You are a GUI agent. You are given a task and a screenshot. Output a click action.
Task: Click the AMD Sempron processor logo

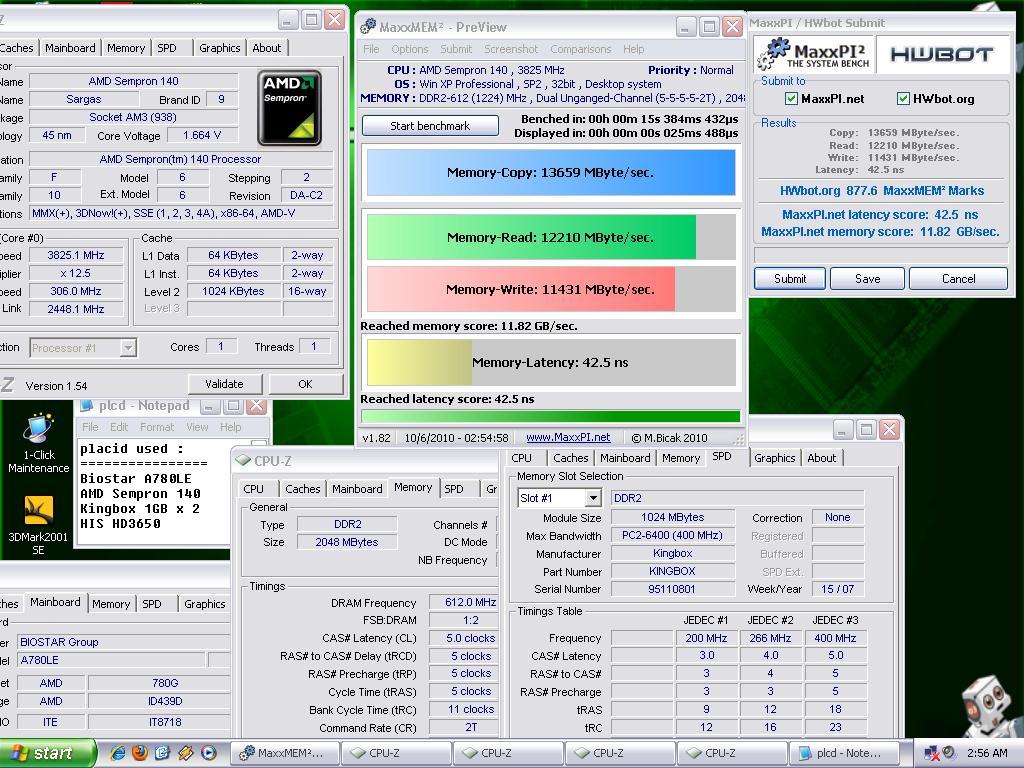click(x=289, y=108)
